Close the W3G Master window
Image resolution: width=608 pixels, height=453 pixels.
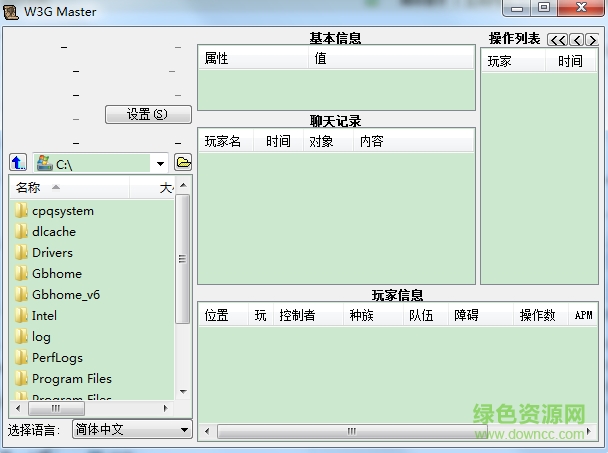click(581, 8)
